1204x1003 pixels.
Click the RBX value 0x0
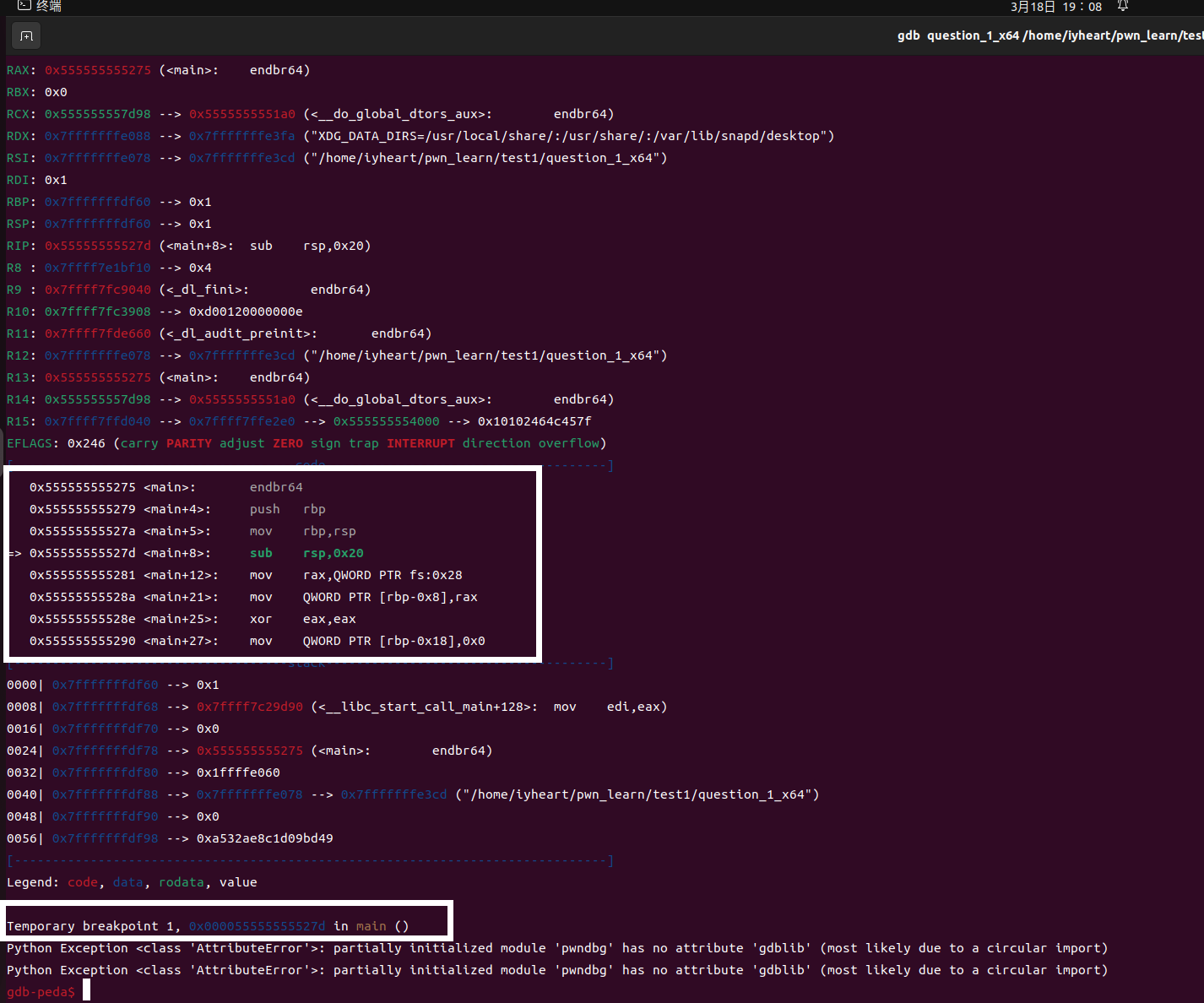[56, 92]
